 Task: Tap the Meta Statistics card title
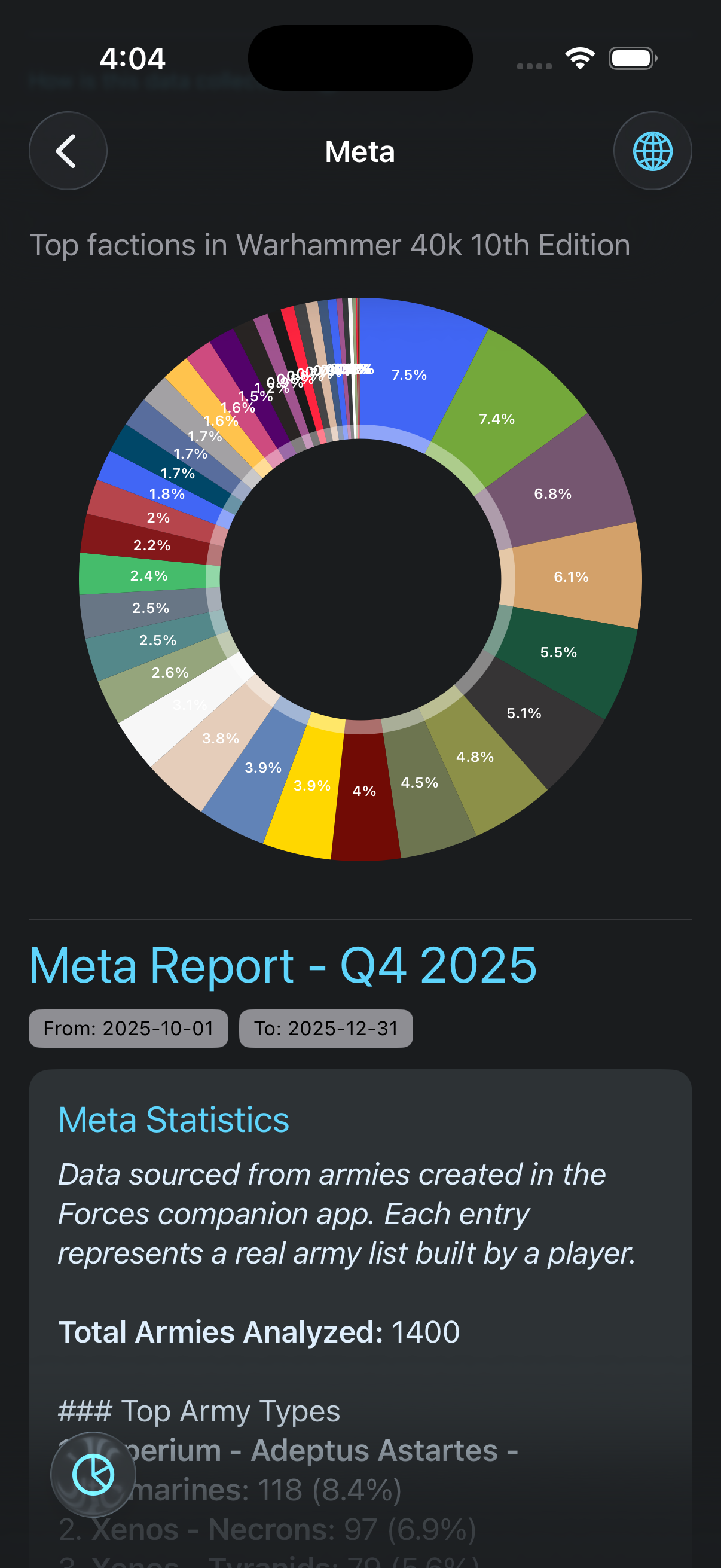tap(174, 1119)
